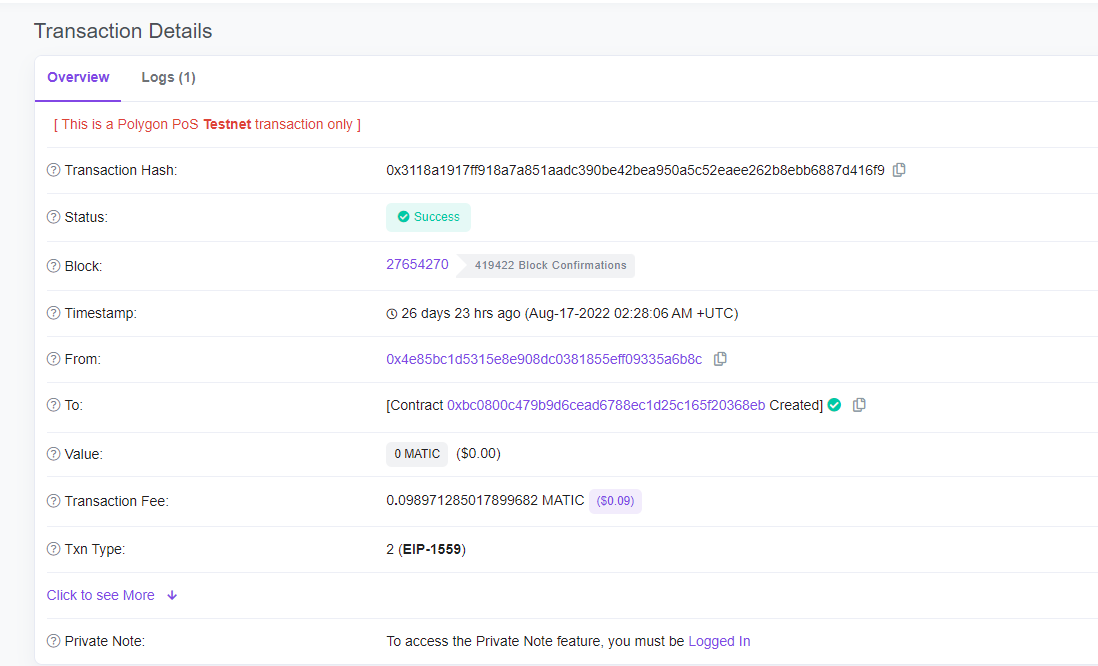This screenshot has height=666, width=1098.
Task: Click the ($0.09) fee value badge
Action: [x=614, y=500]
